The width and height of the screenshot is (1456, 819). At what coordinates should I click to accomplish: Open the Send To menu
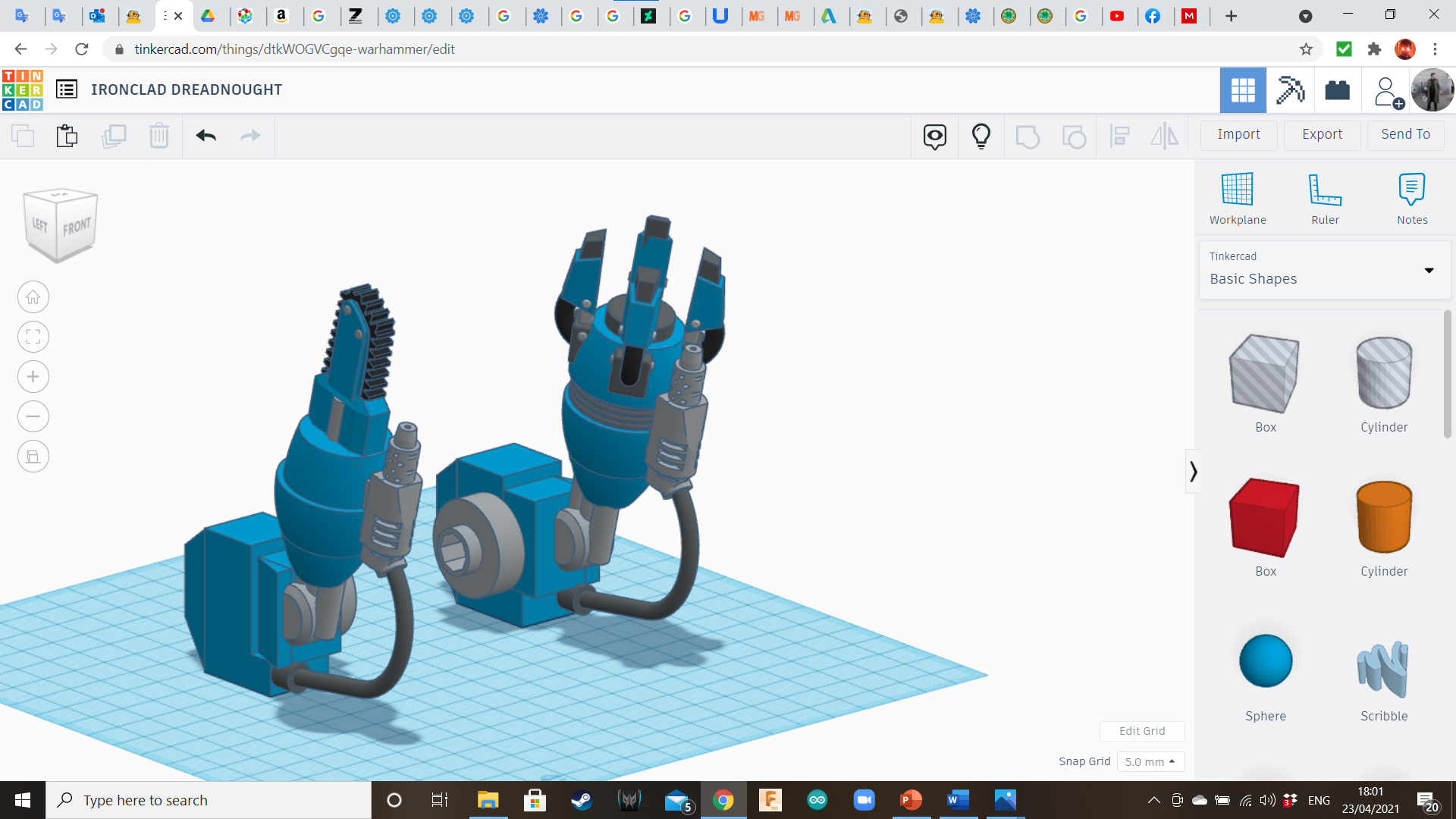1404,134
